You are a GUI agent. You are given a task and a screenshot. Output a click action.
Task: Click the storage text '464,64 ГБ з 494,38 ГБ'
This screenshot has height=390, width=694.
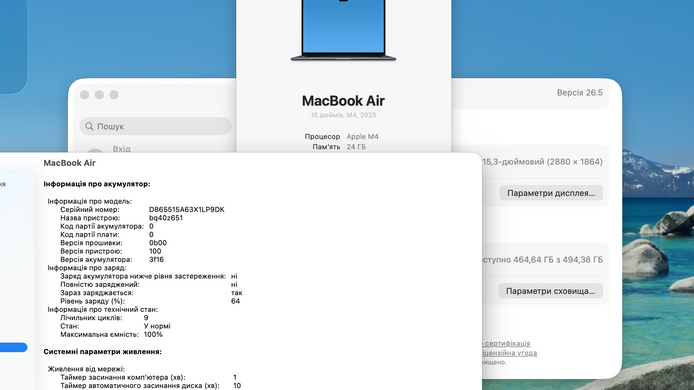(x=558, y=260)
